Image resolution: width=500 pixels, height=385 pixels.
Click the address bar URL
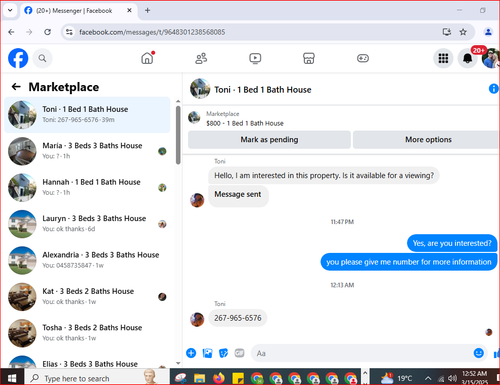tap(152, 32)
